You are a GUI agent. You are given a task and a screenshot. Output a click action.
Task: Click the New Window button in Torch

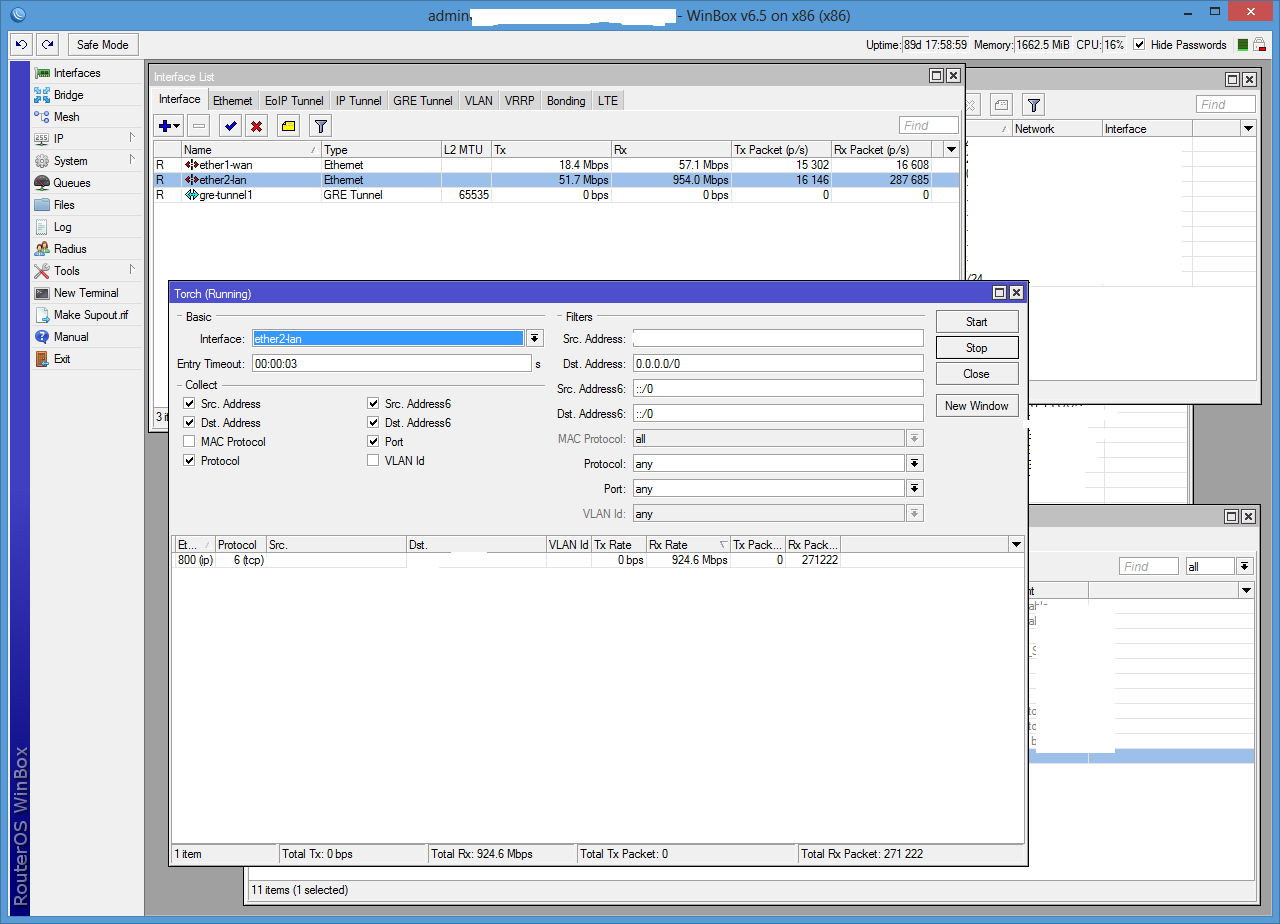click(977, 406)
